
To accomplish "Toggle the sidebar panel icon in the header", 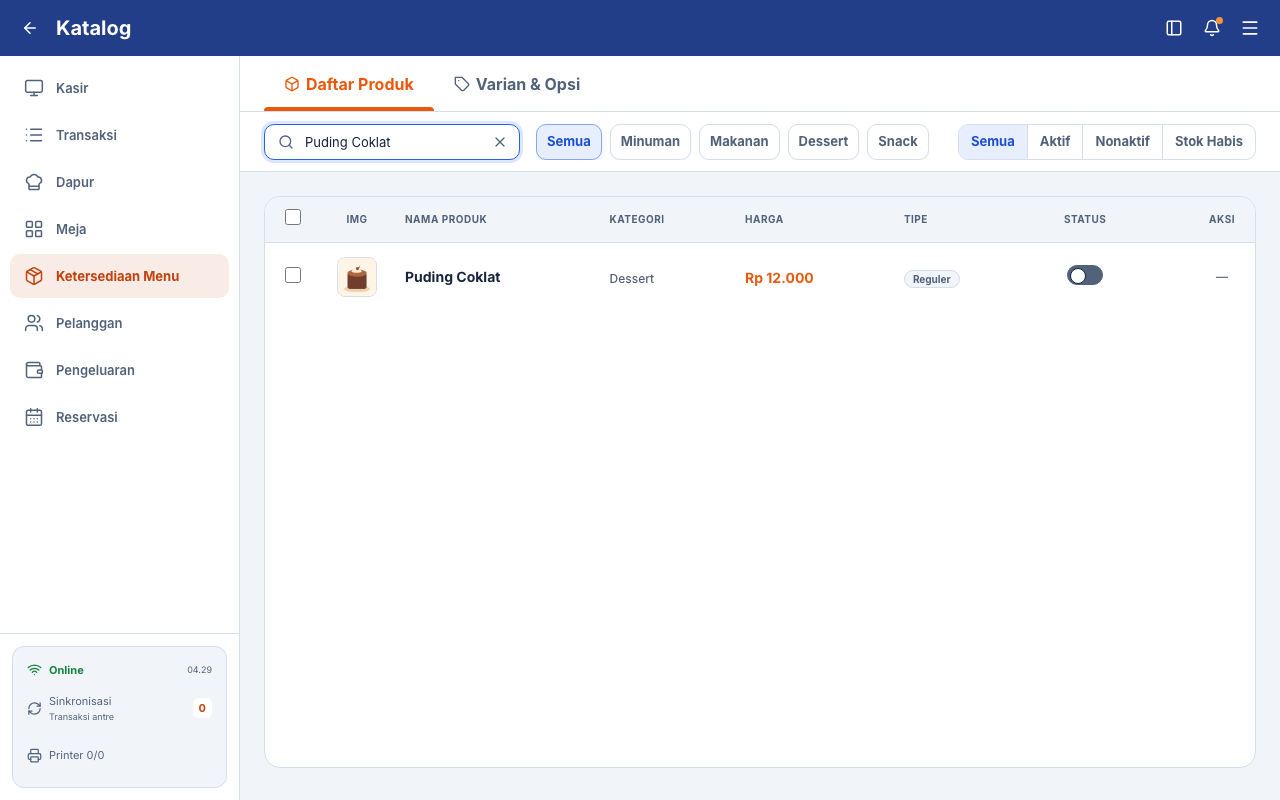I will click(x=1174, y=28).
